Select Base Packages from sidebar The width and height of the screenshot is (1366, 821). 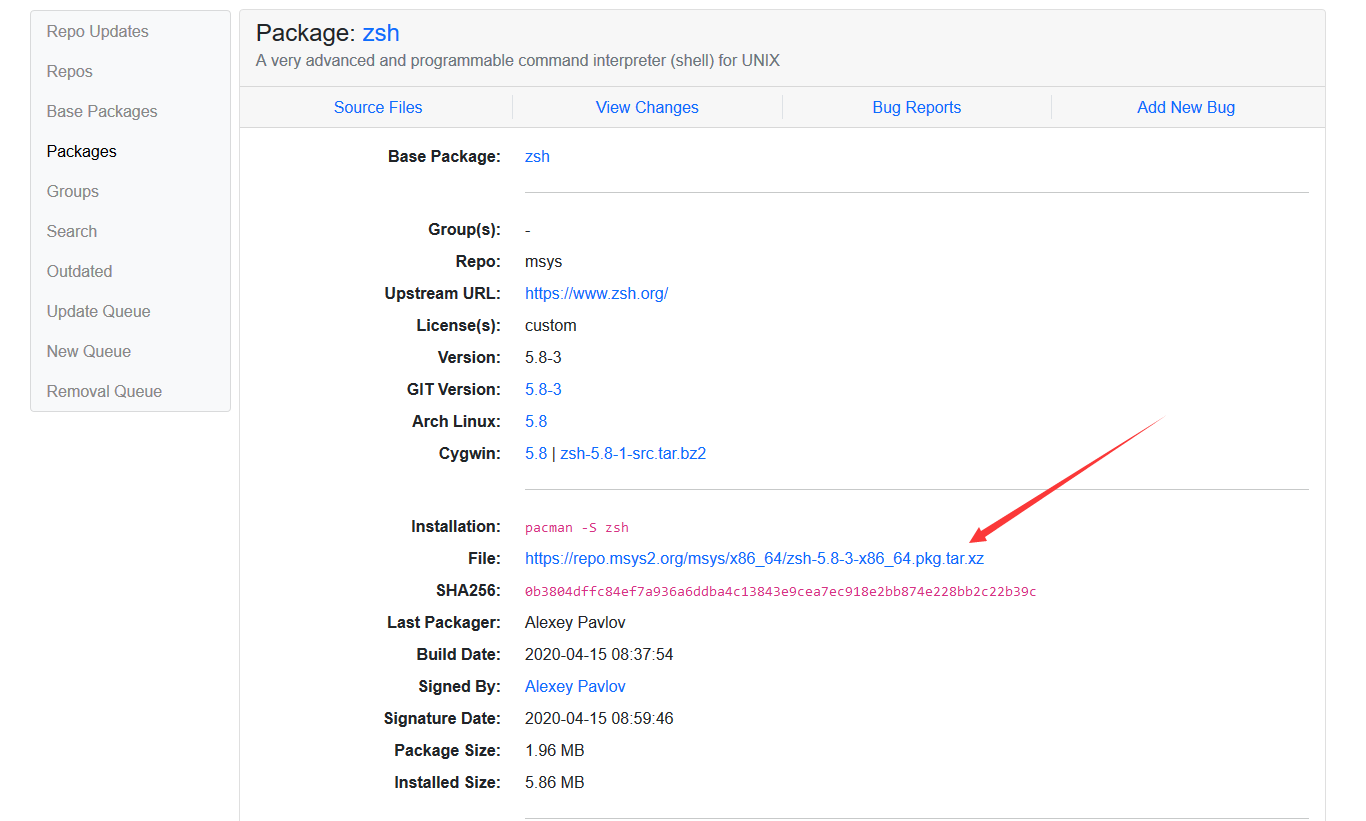point(101,111)
